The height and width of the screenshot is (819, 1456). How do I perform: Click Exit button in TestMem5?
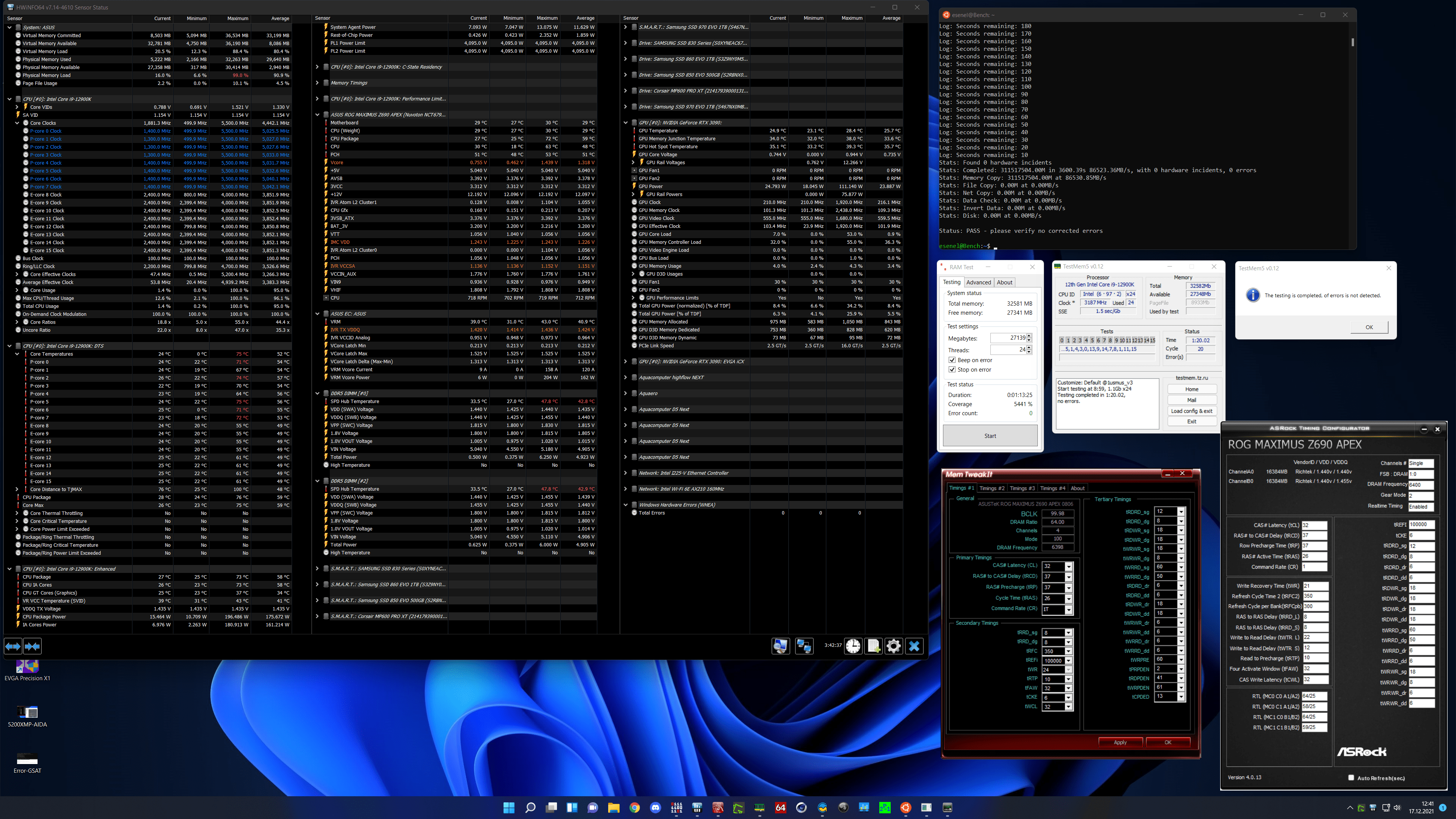coord(1191,422)
